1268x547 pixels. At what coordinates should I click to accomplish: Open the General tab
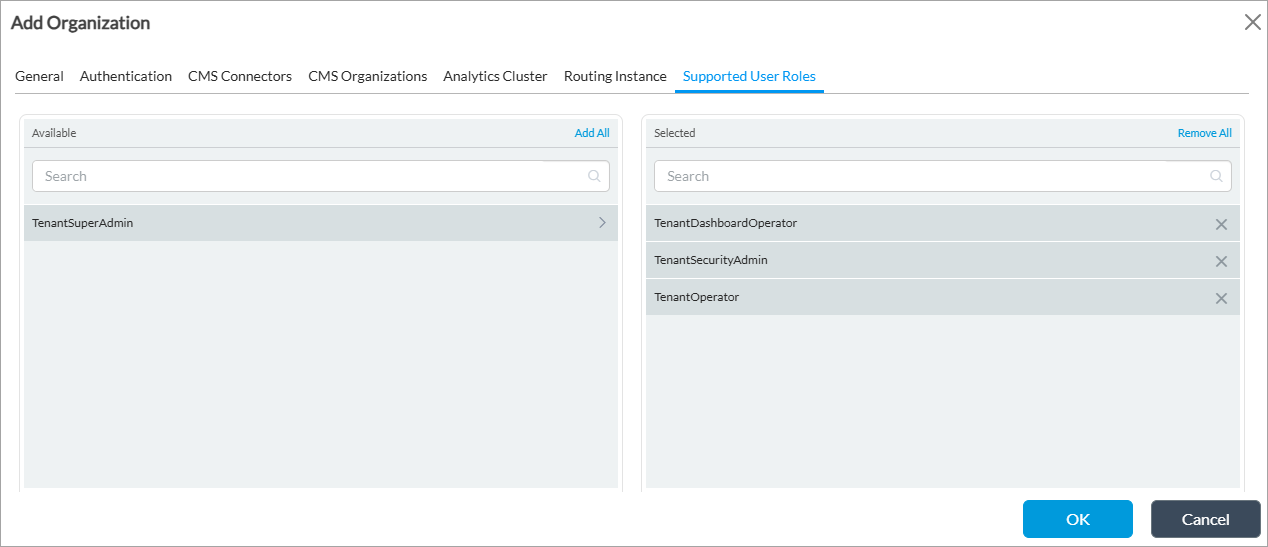(39, 76)
